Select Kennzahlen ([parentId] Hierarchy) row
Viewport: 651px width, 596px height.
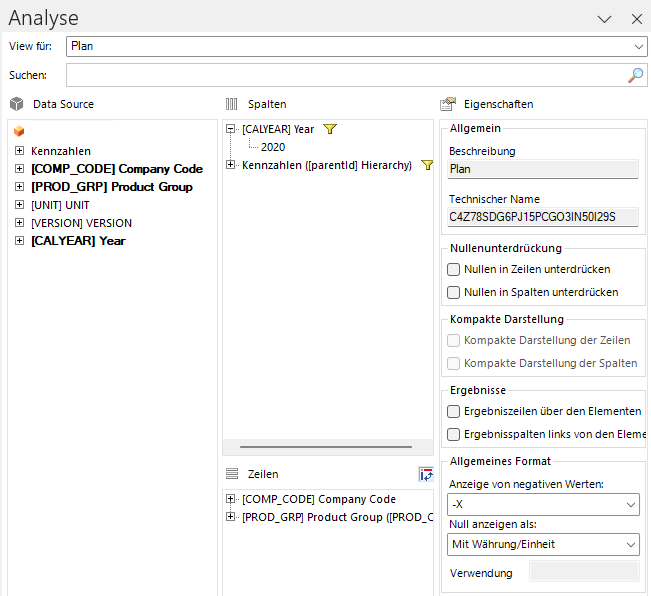(x=327, y=165)
